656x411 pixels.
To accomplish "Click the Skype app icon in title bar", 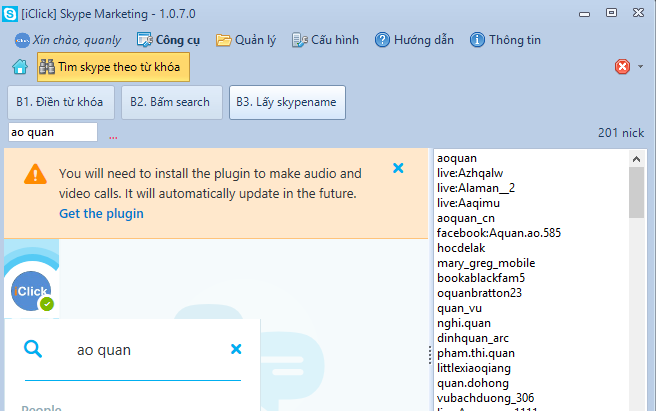I will [x=10, y=14].
